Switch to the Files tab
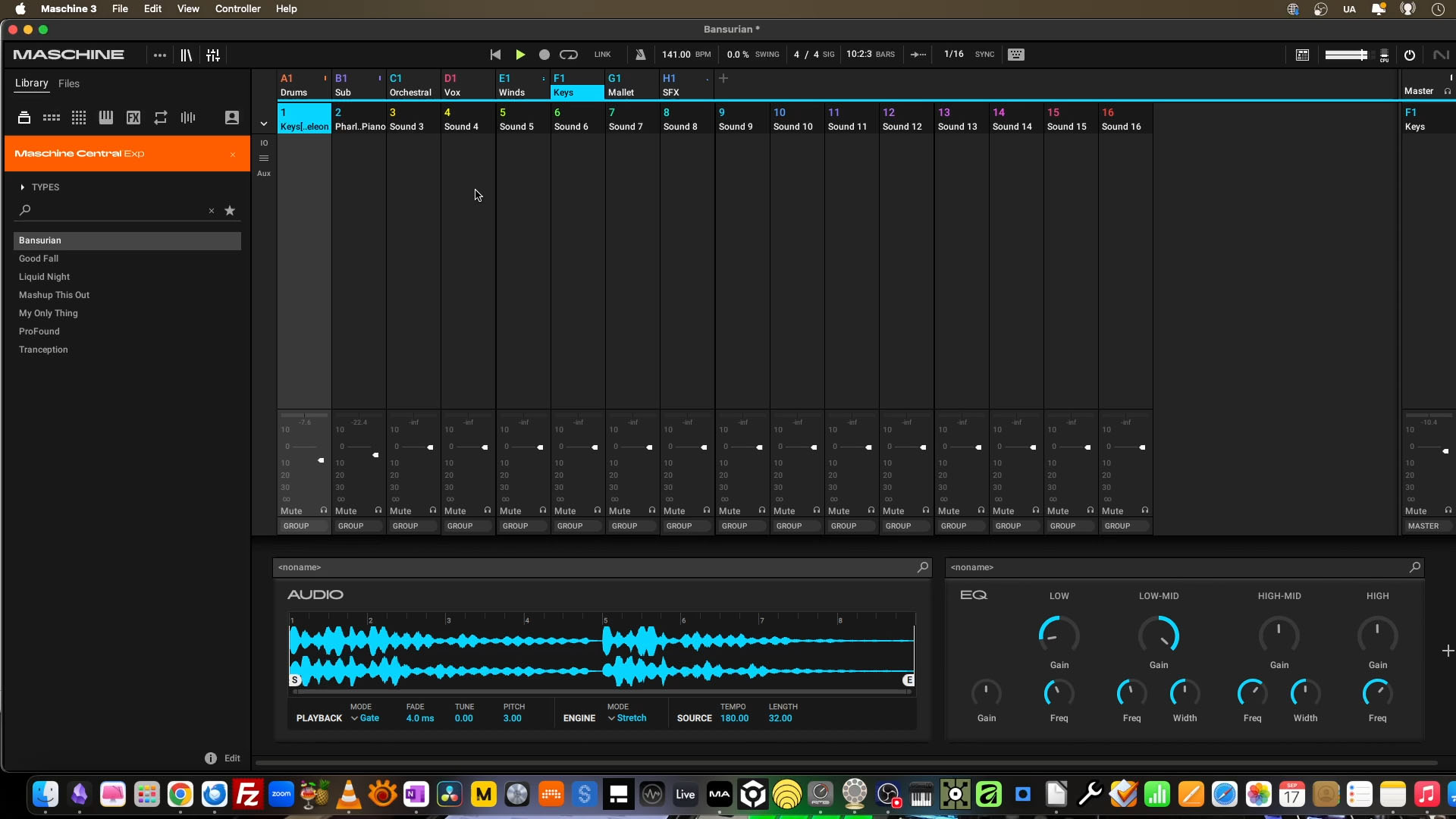This screenshot has width=1456, height=819. 69,83
